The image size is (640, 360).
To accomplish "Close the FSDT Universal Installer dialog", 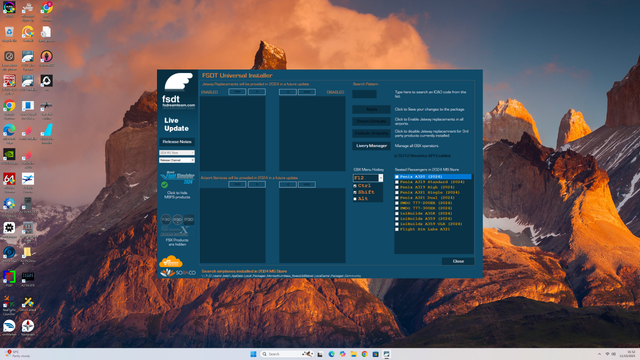I will pyautogui.click(x=458, y=261).
